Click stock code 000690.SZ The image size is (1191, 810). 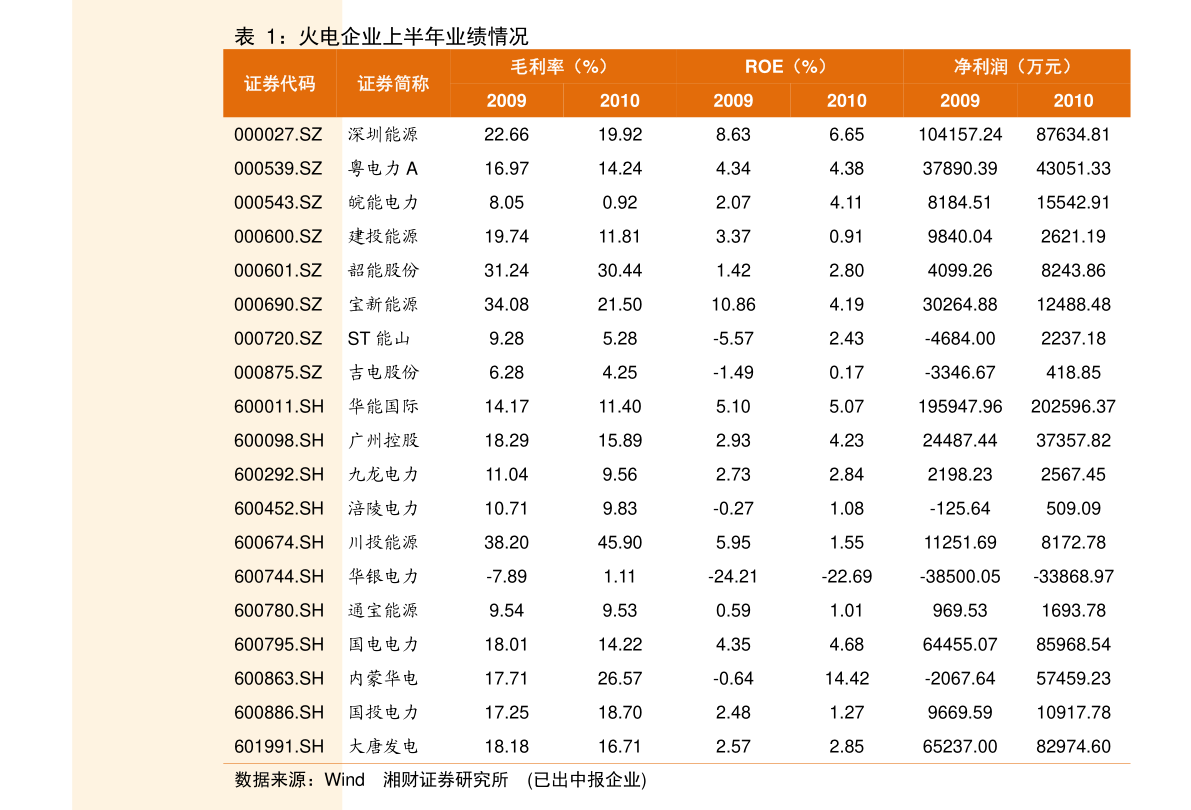(x=278, y=304)
